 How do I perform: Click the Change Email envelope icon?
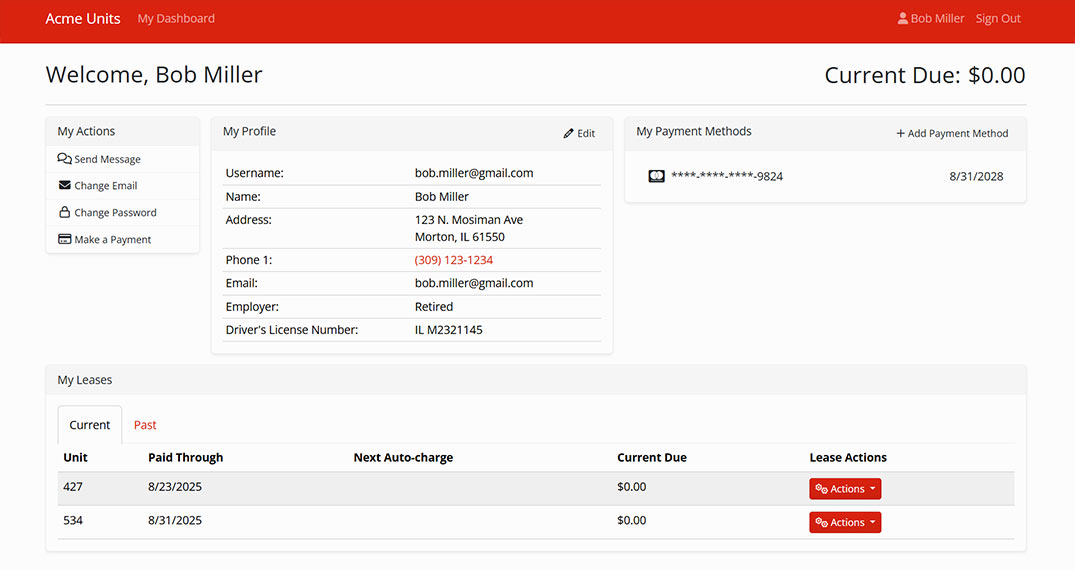(64, 185)
